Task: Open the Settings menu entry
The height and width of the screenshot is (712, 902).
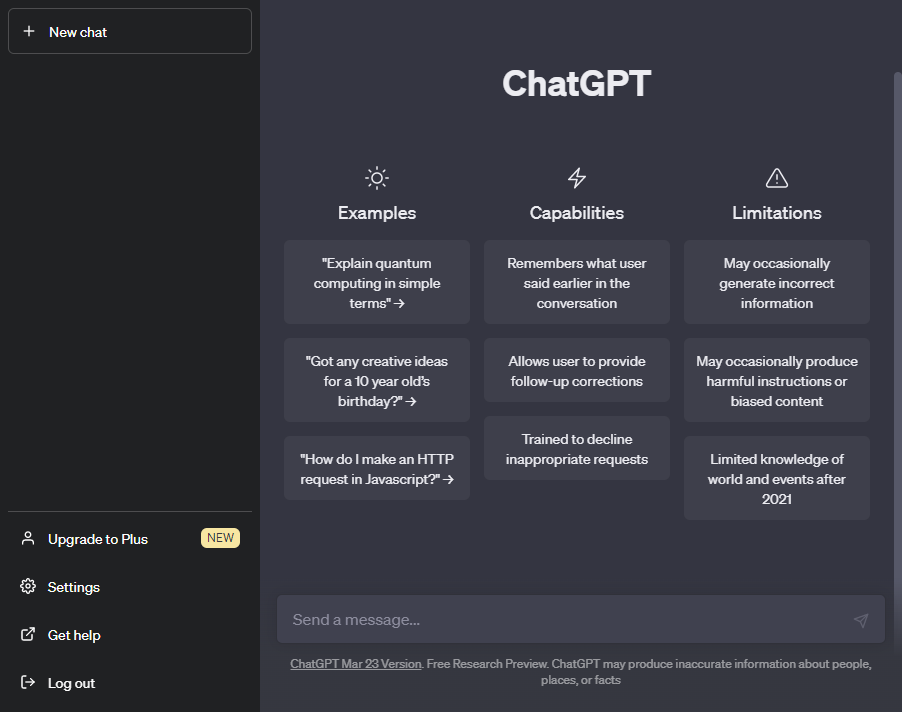Action: click(74, 587)
